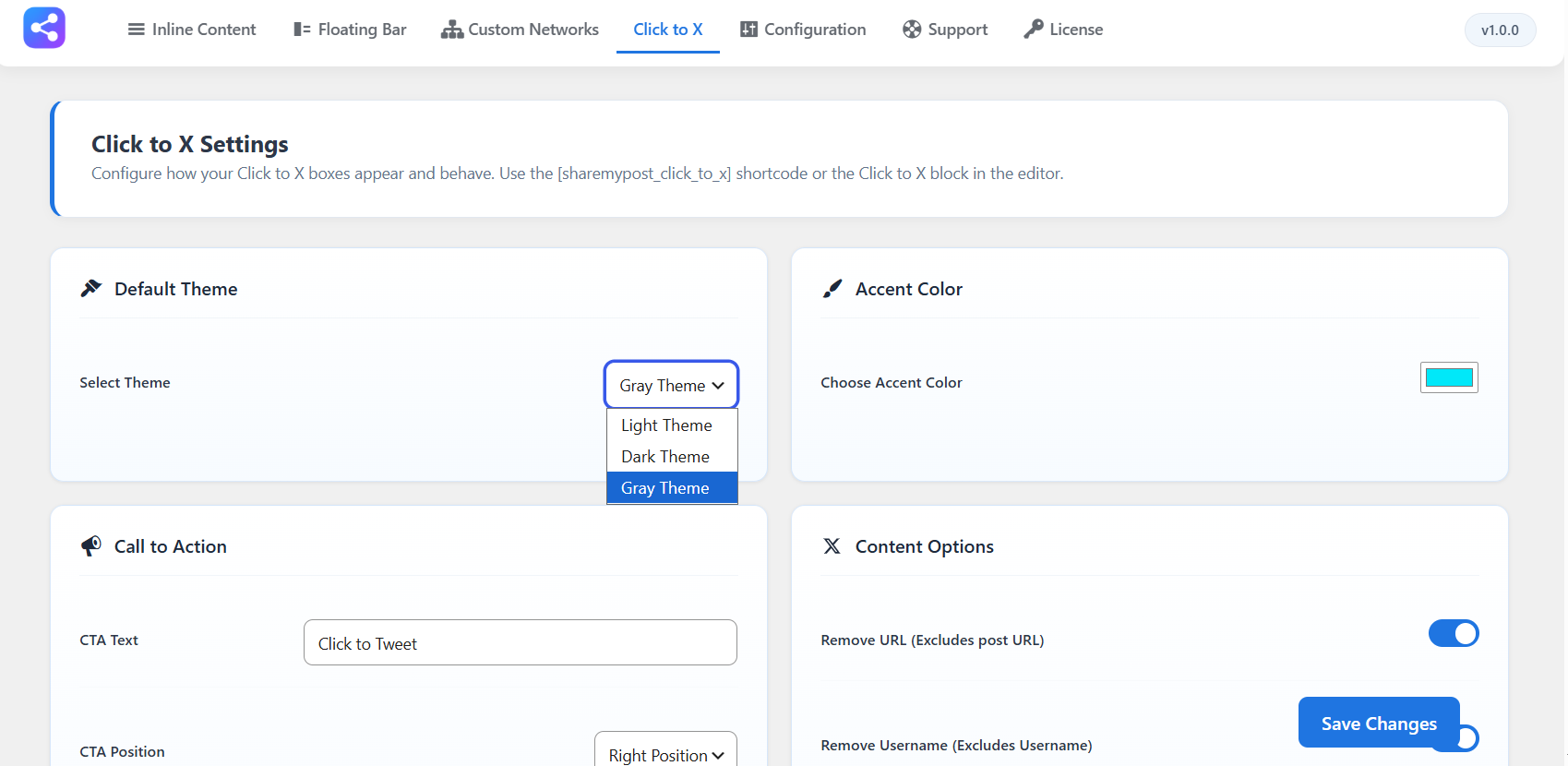The image size is (1568, 766).
Task: Click the Support lifebuoy icon
Action: coord(912,30)
